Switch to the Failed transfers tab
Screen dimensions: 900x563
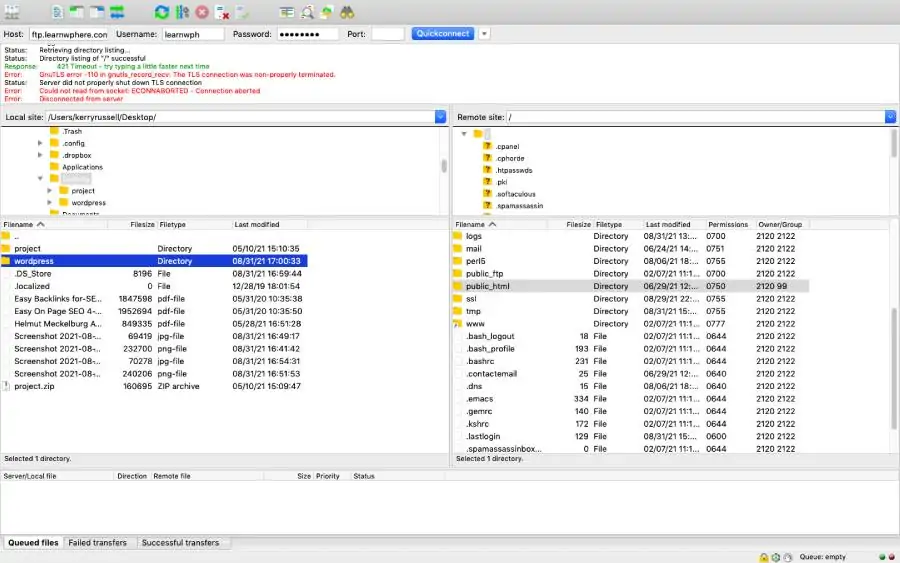[97, 543]
